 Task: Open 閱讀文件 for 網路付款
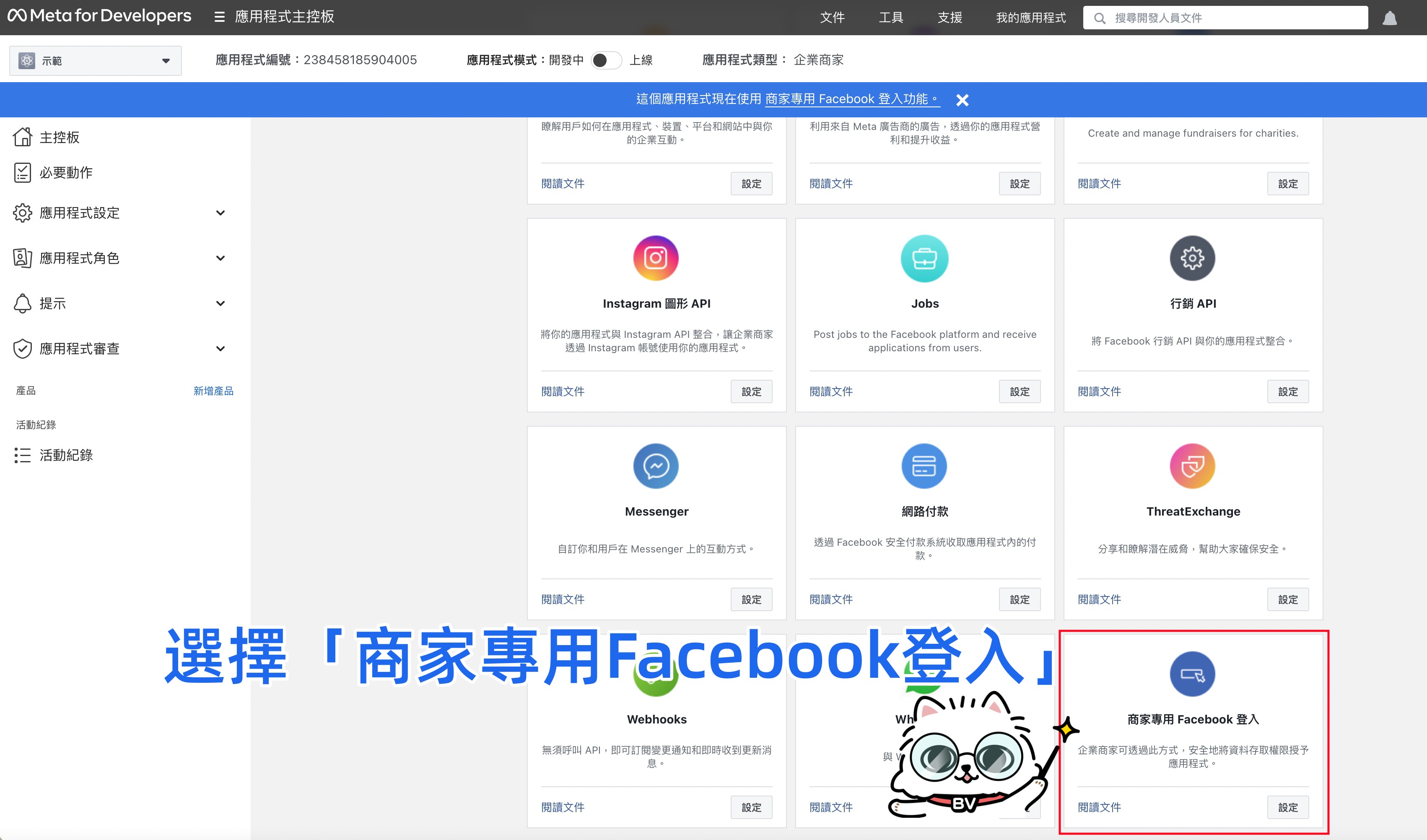pyautogui.click(x=831, y=599)
